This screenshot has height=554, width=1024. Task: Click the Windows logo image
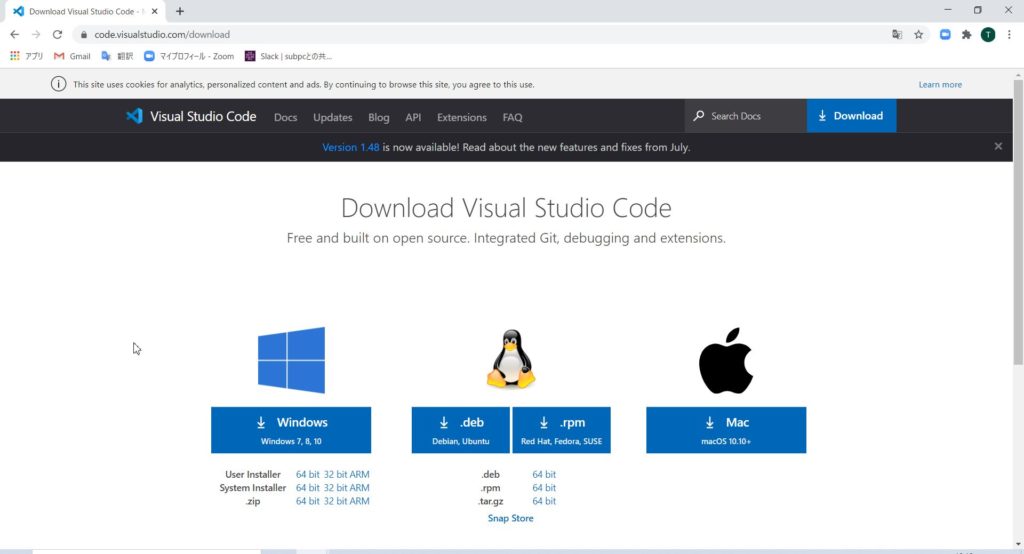(x=291, y=360)
